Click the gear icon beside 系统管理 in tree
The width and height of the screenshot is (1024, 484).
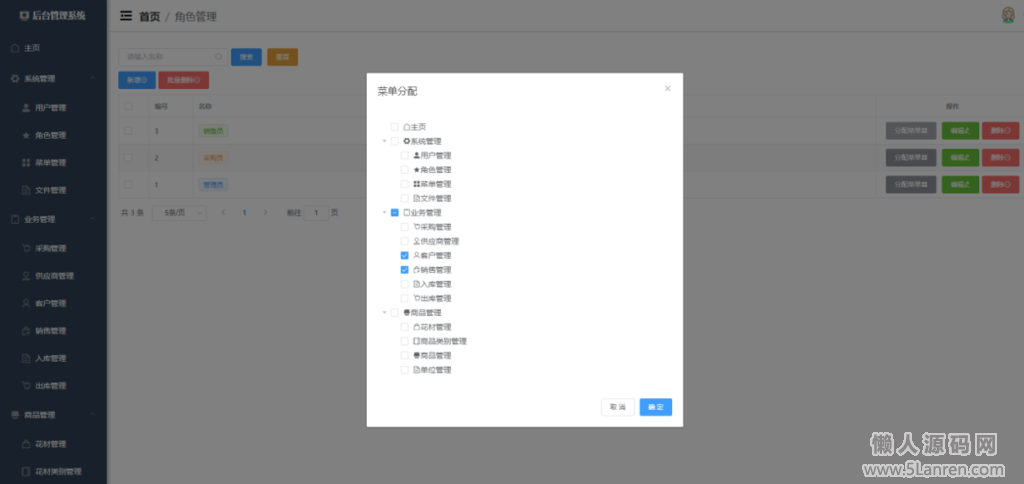tap(407, 141)
